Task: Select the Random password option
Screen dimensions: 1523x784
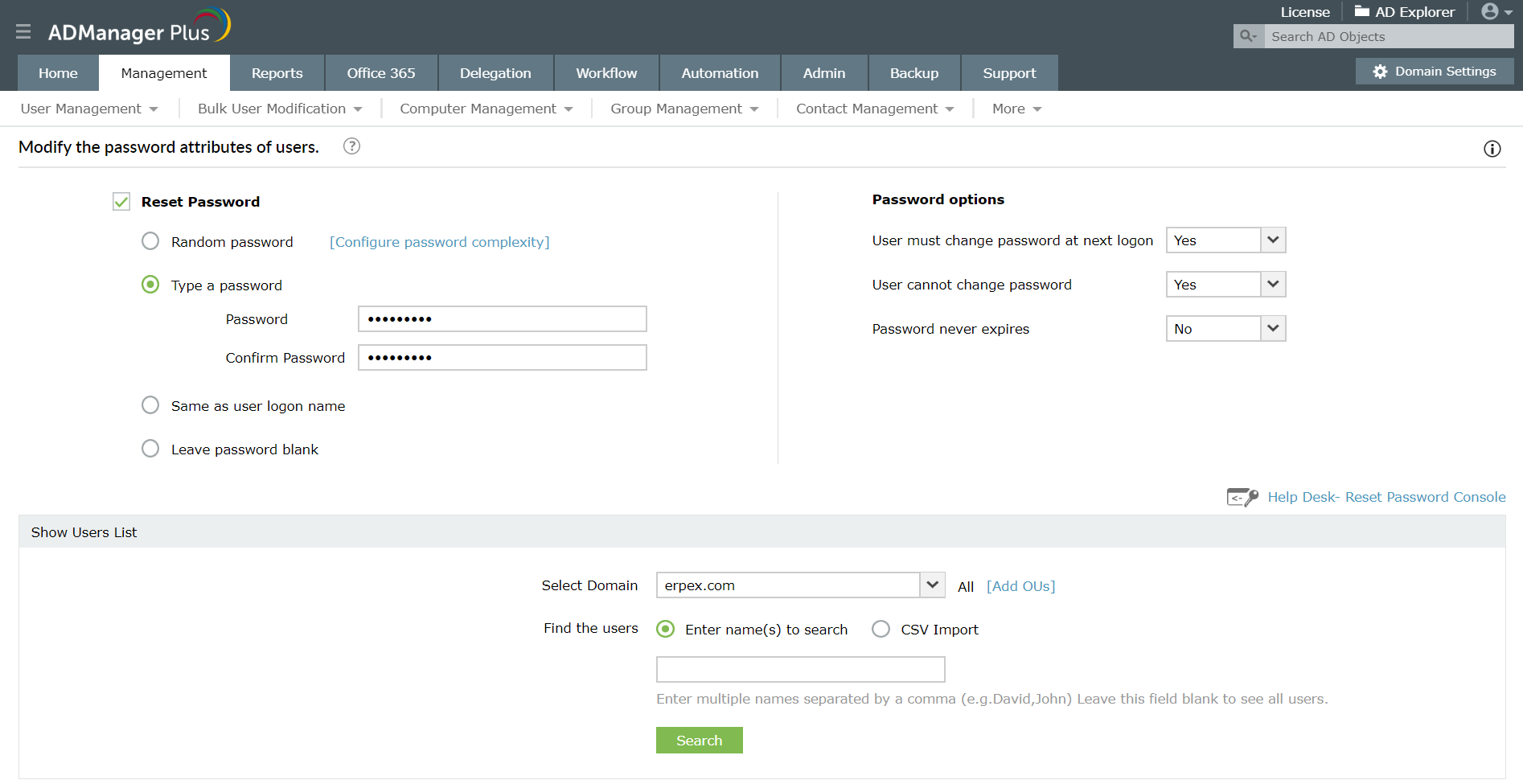Action: tap(150, 241)
